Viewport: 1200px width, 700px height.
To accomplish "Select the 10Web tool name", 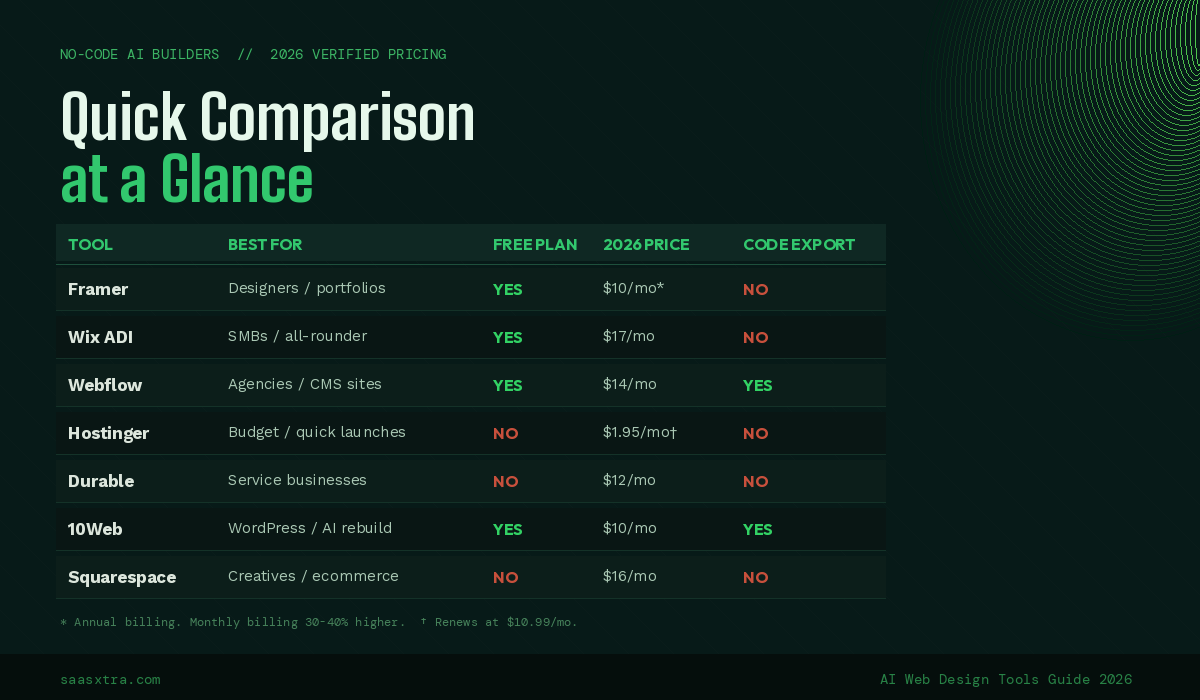I will pos(95,529).
